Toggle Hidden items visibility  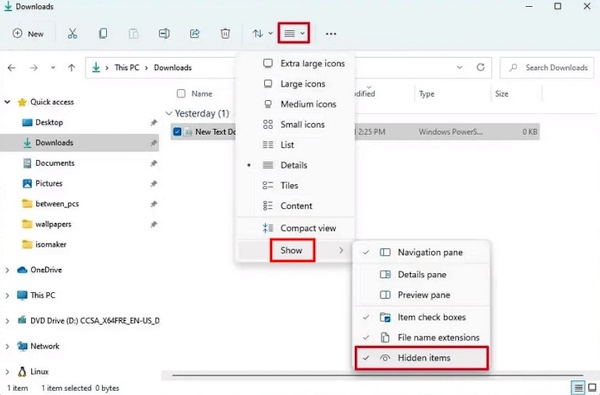[421, 358]
